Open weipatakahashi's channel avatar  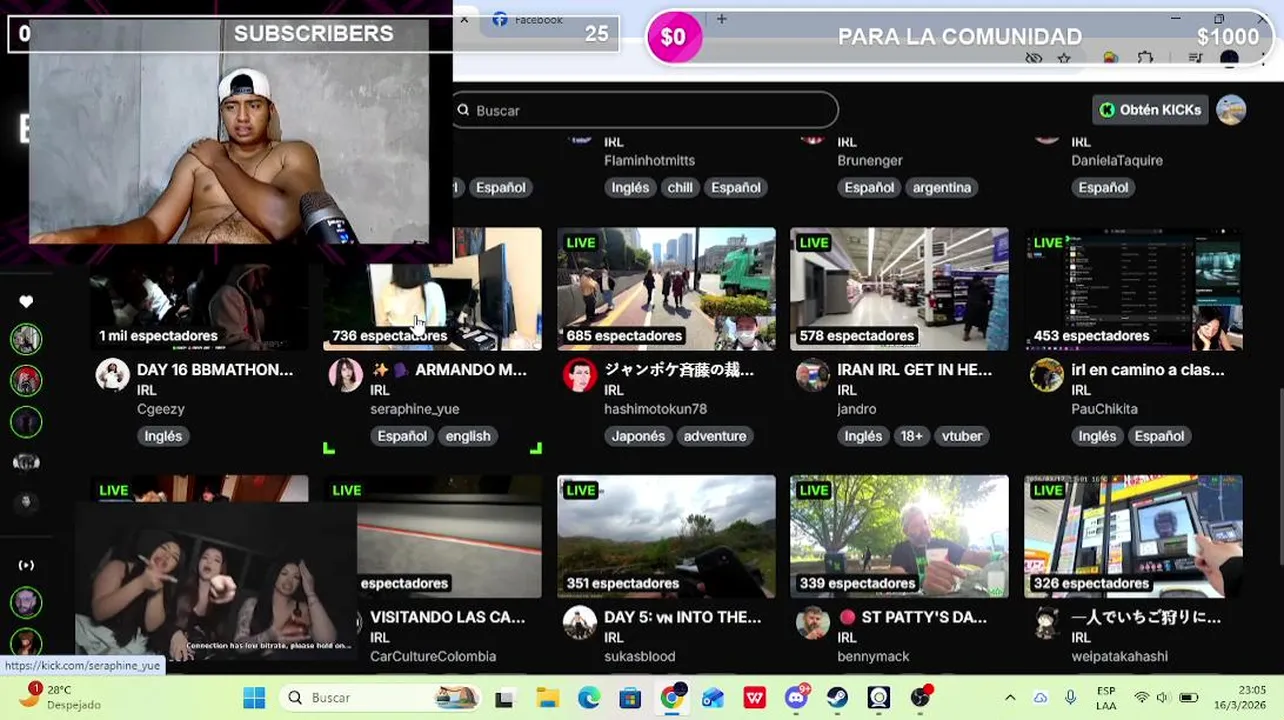click(x=1046, y=623)
